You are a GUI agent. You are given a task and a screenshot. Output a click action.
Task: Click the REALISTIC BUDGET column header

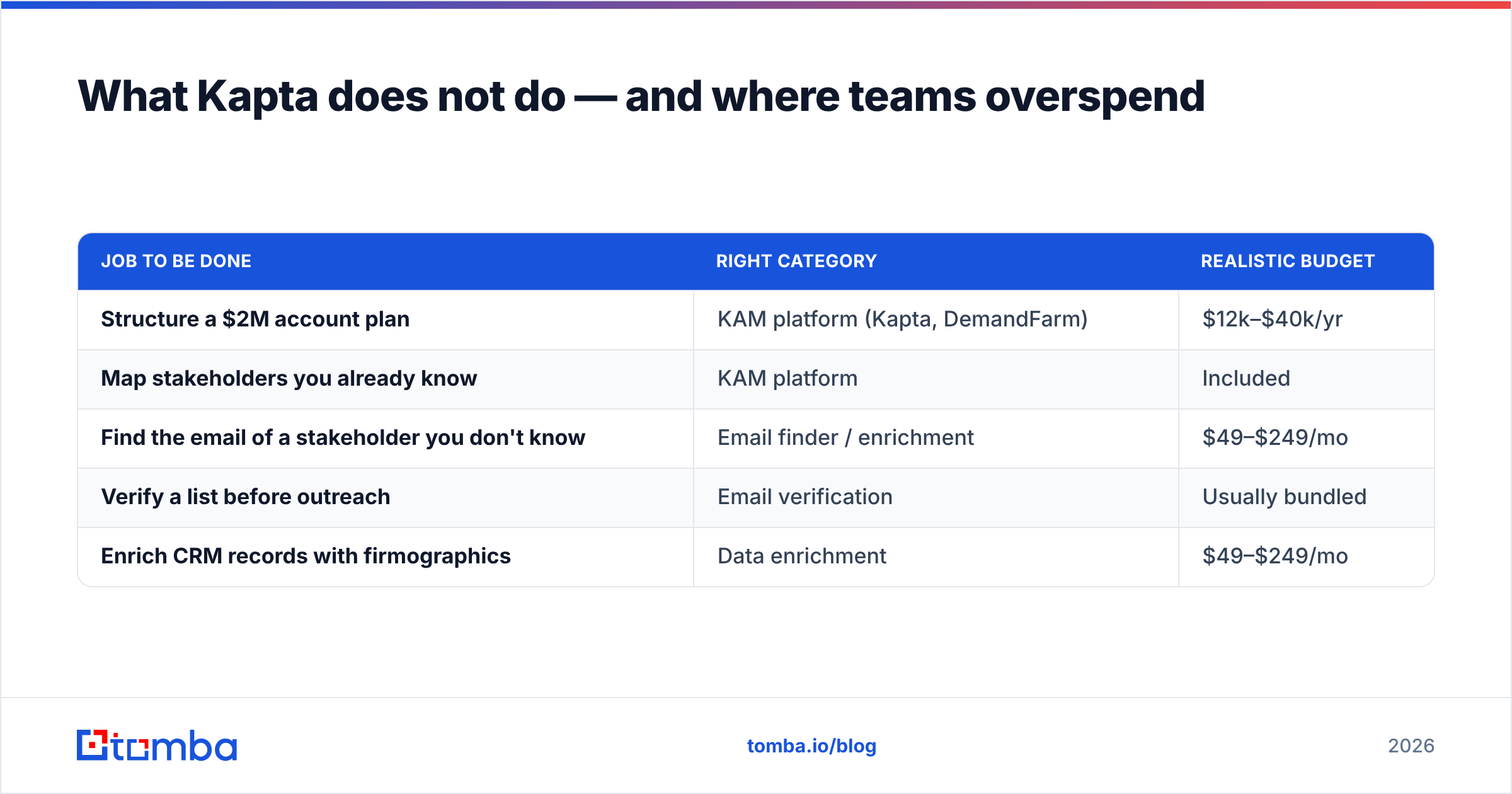tap(1288, 261)
